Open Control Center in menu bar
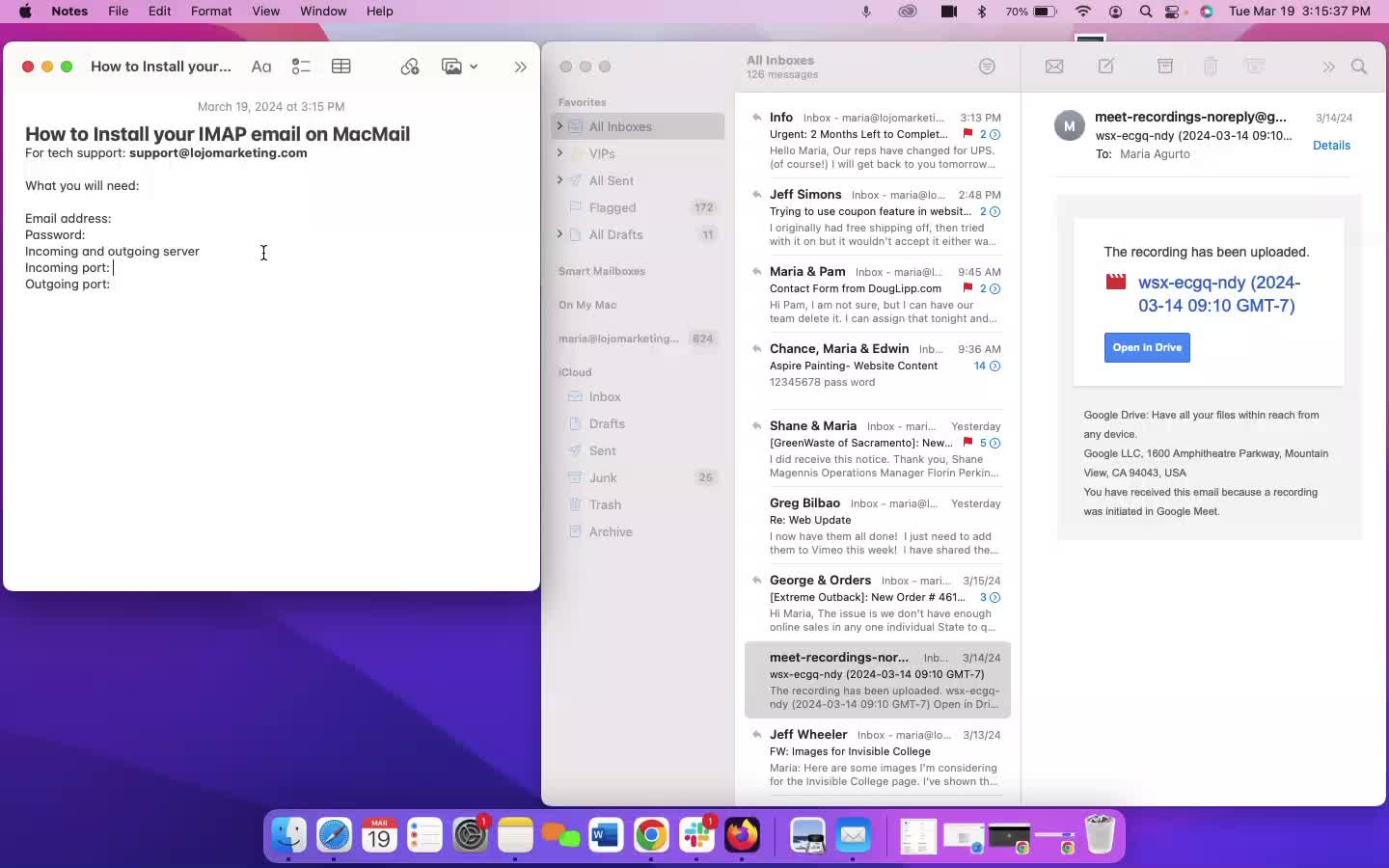Image resolution: width=1389 pixels, height=868 pixels. point(1173,12)
